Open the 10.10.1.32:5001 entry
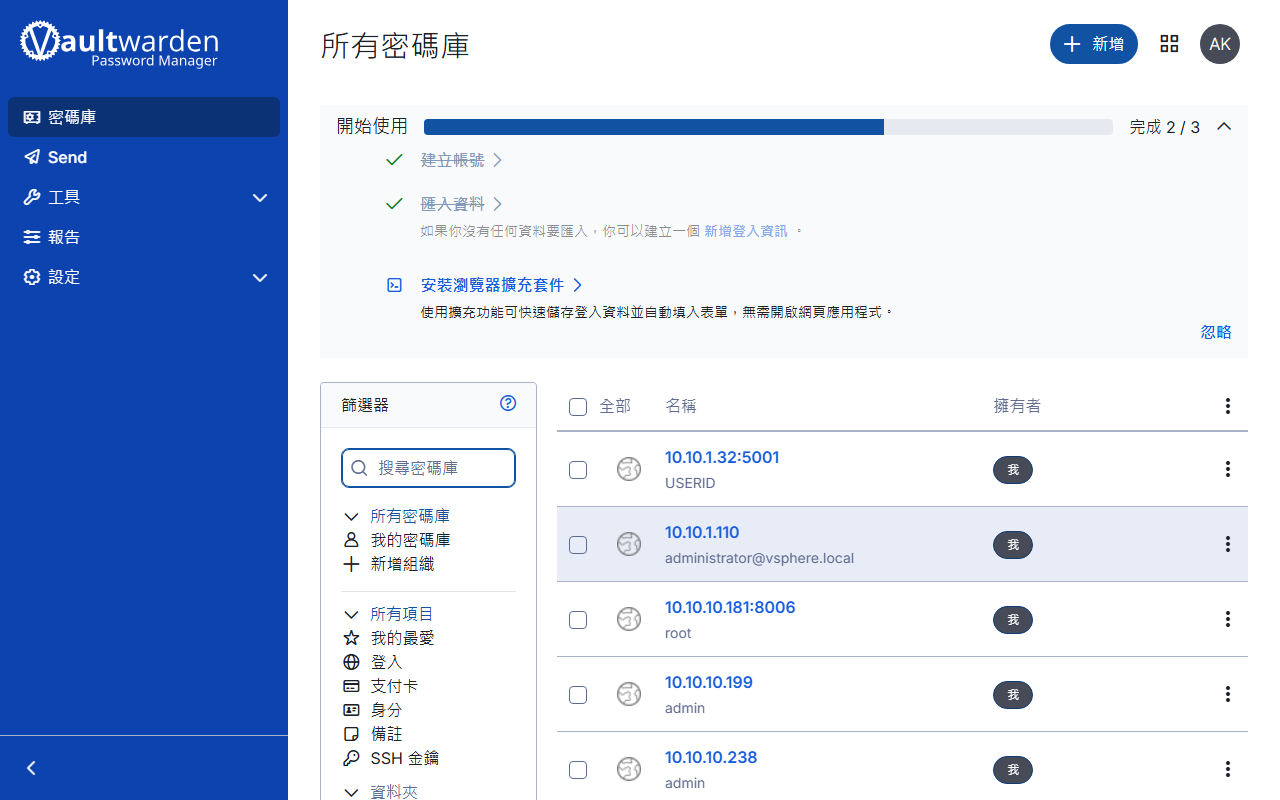 tap(722, 457)
